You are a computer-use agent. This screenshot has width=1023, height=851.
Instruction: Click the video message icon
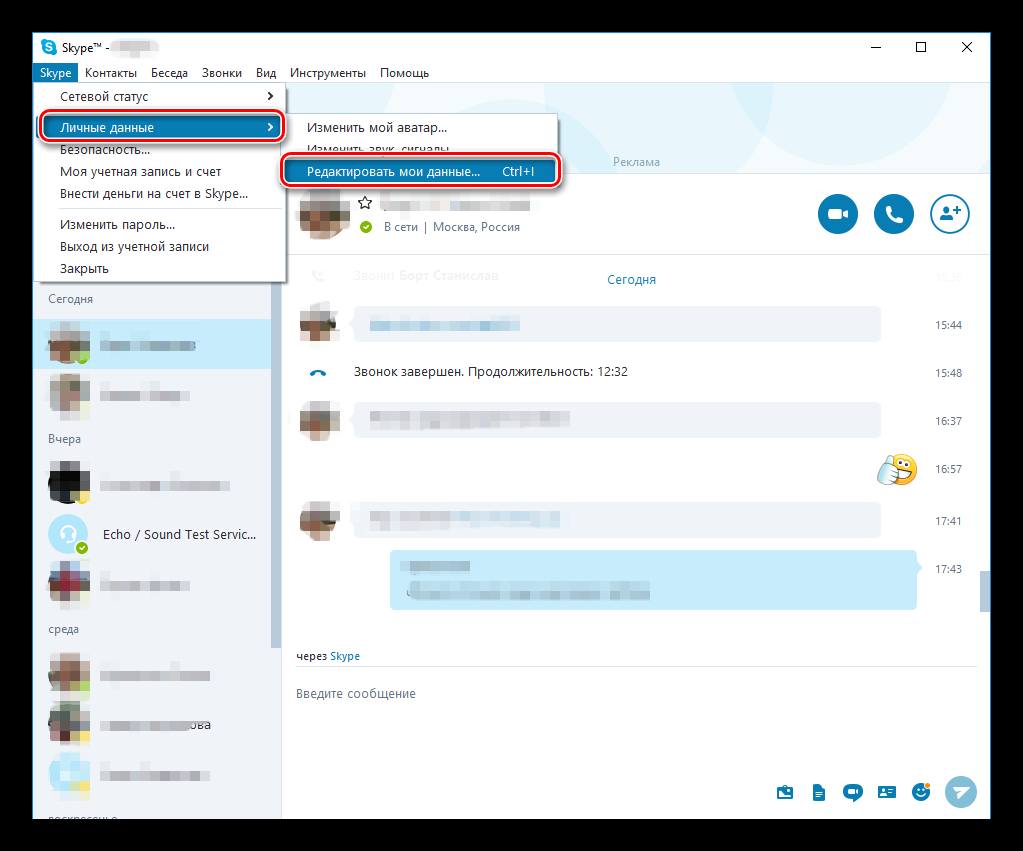(853, 792)
